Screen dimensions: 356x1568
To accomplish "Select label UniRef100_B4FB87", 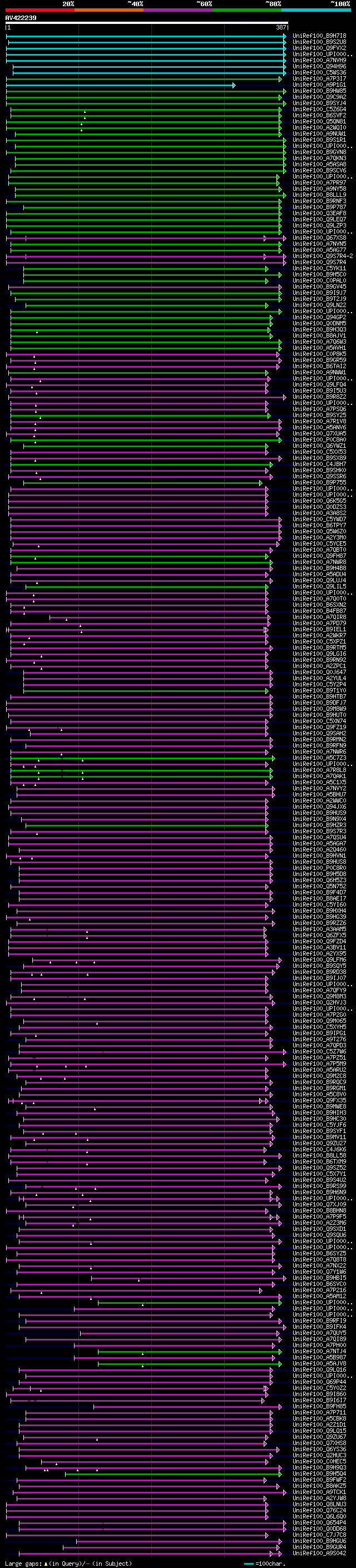I will coord(319,611).
